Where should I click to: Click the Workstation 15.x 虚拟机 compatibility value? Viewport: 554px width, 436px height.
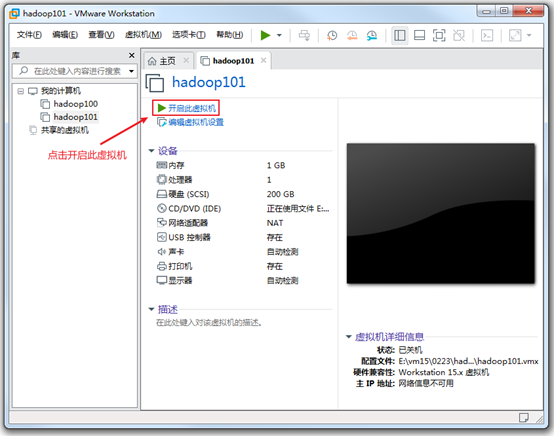[444, 372]
